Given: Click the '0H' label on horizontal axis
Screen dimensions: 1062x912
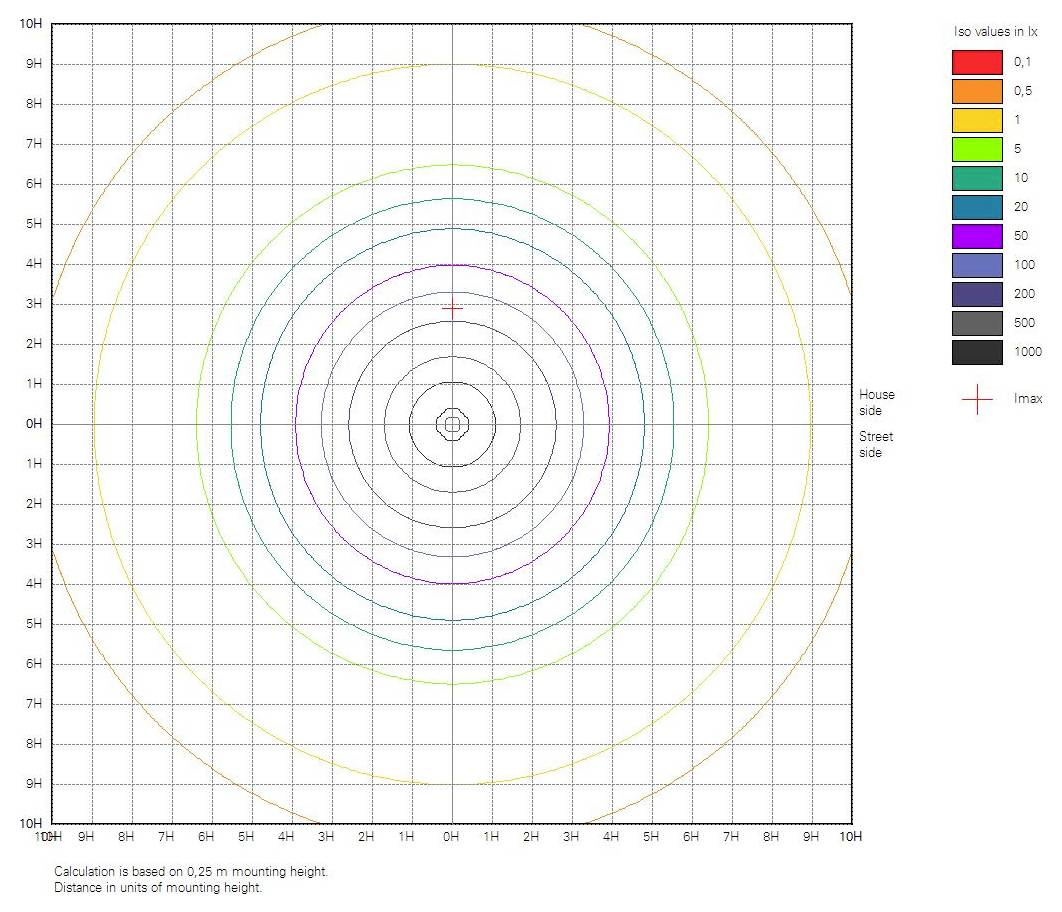Looking at the screenshot, I should click(x=451, y=837).
